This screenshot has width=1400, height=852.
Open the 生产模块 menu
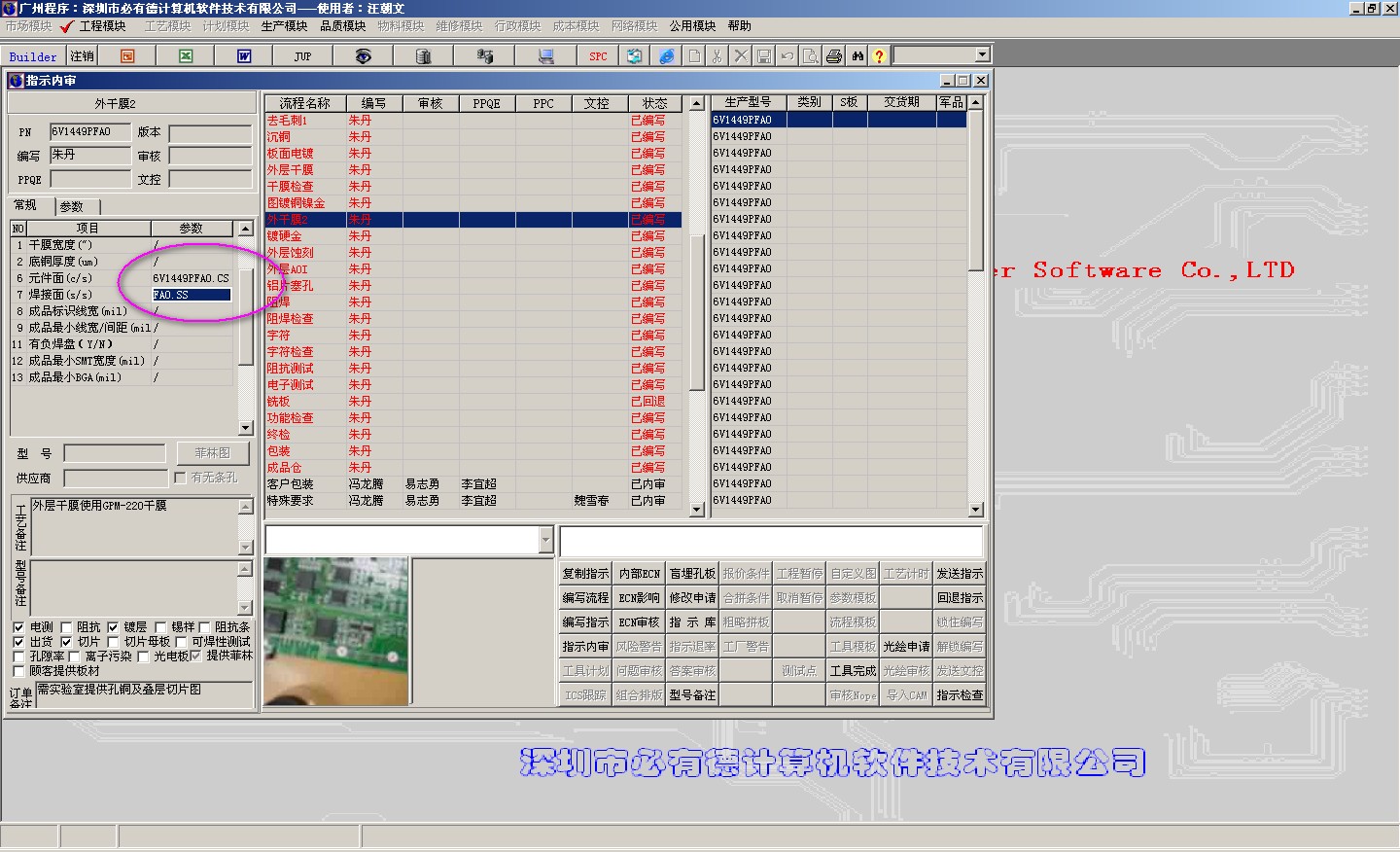pyautogui.click(x=284, y=26)
